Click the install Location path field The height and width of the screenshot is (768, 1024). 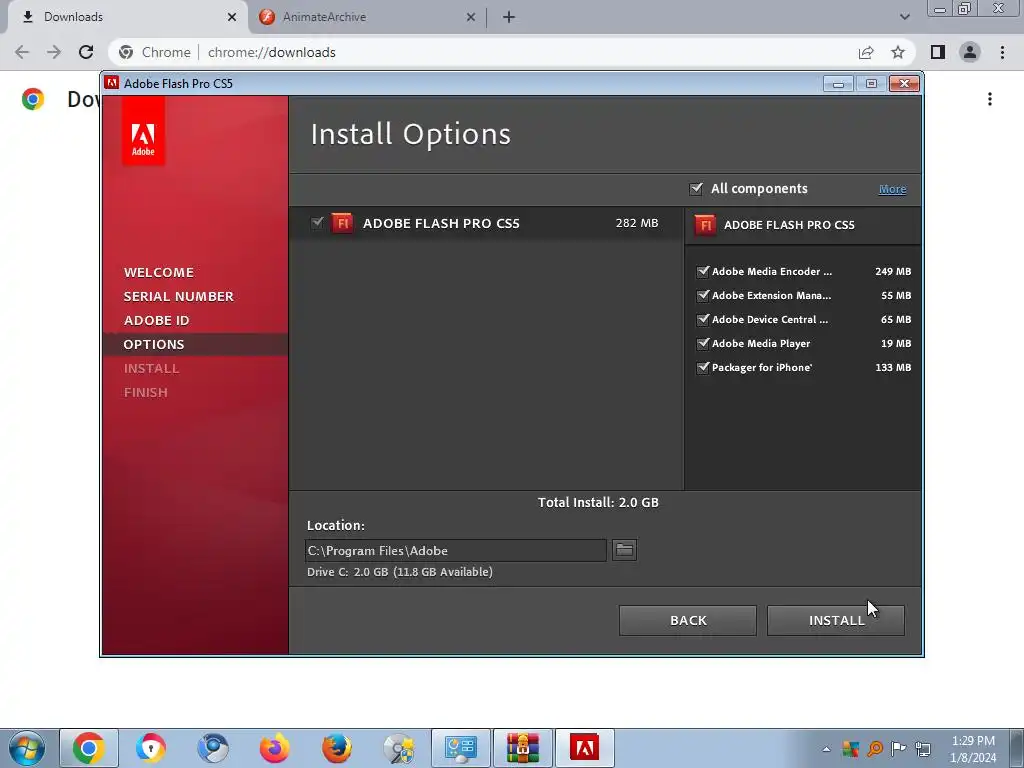point(456,551)
